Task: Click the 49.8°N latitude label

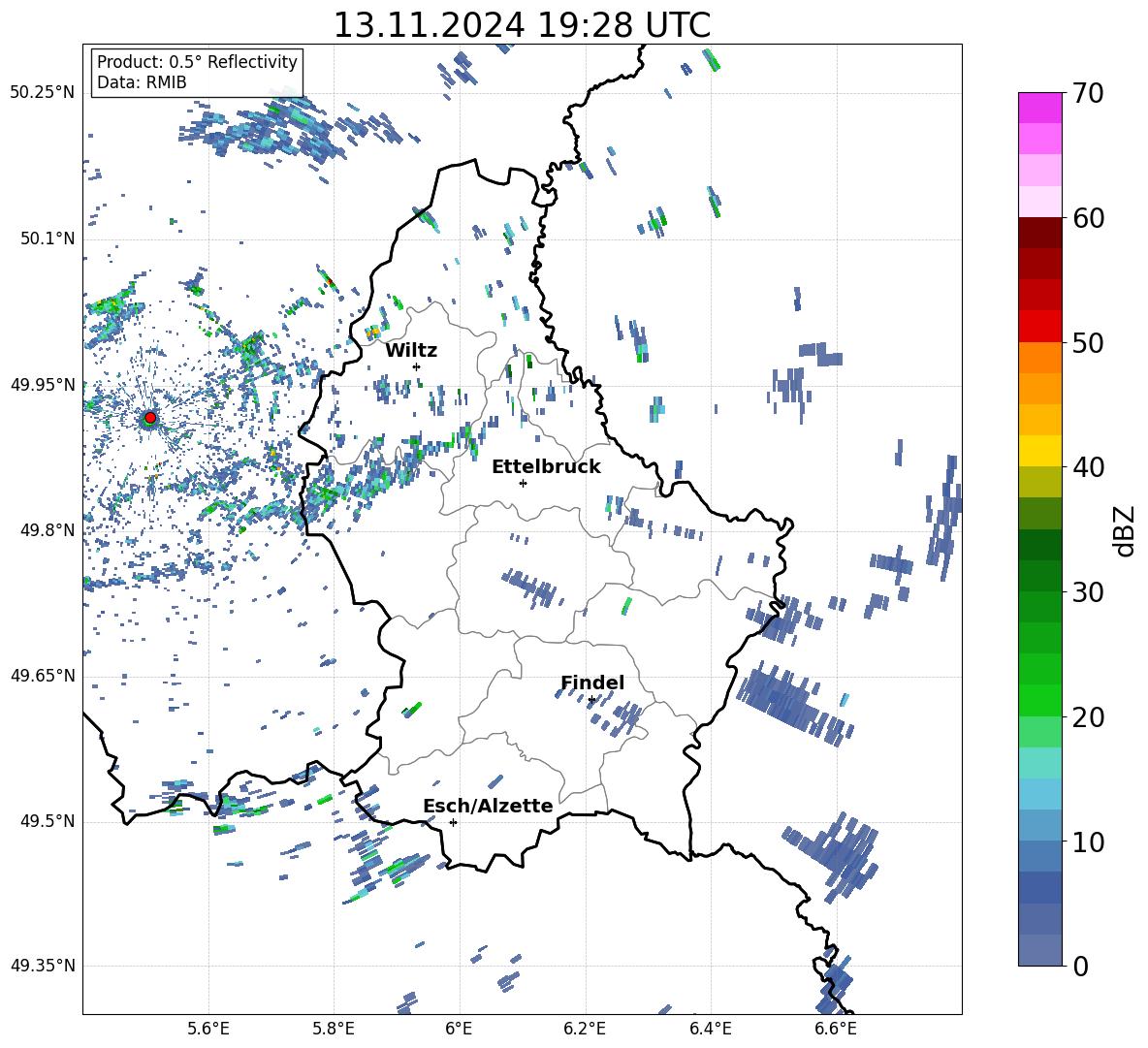Action: tap(48, 530)
